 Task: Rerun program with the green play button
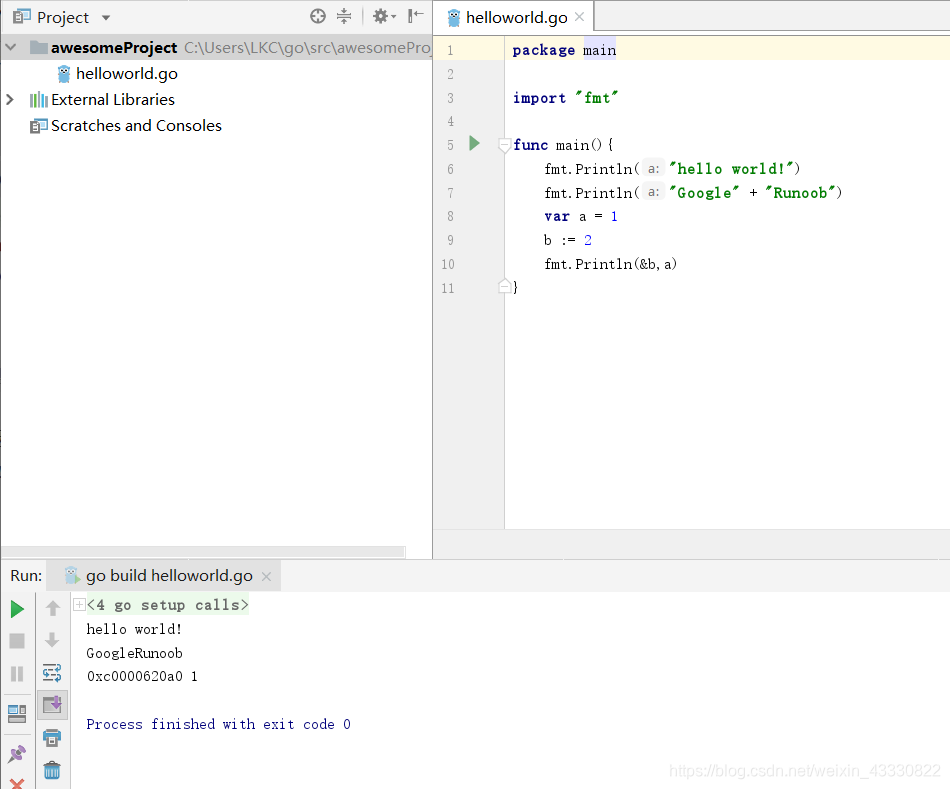pos(17,609)
